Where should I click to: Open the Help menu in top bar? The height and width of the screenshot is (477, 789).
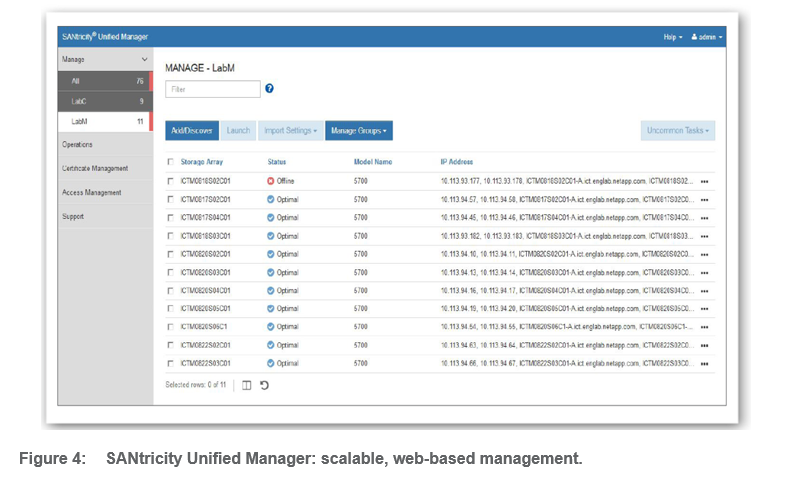pos(672,37)
